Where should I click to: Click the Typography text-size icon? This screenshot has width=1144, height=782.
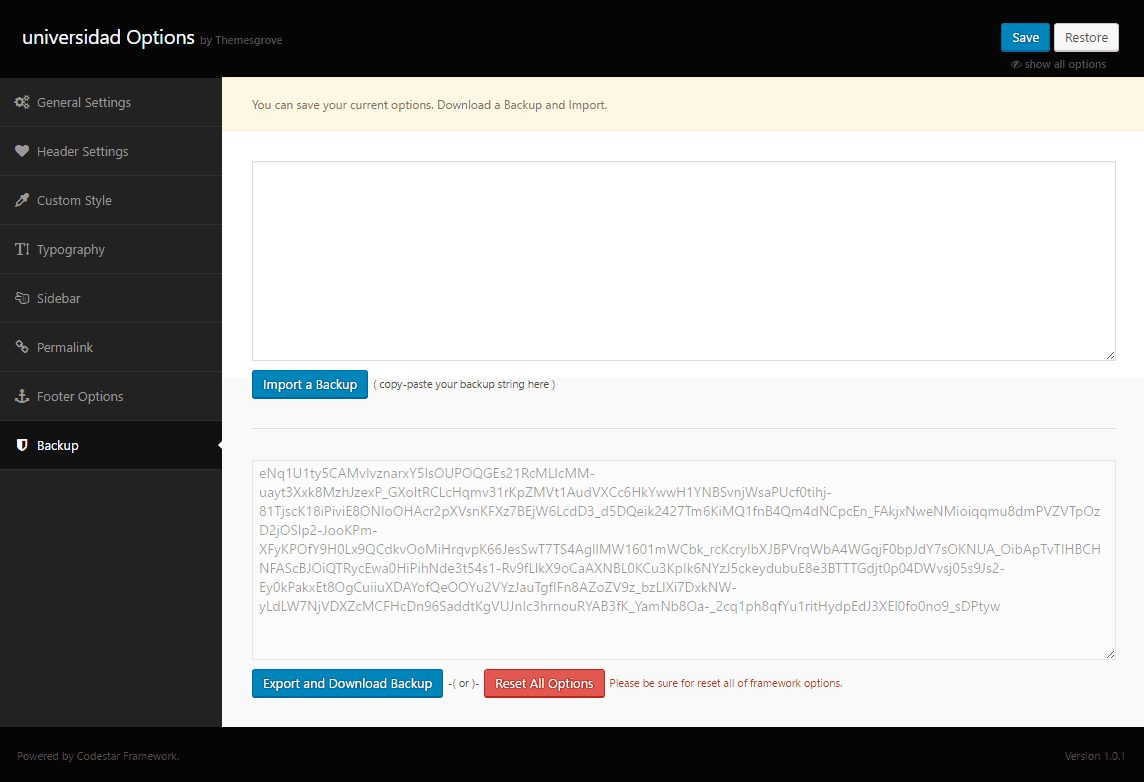tap(22, 250)
